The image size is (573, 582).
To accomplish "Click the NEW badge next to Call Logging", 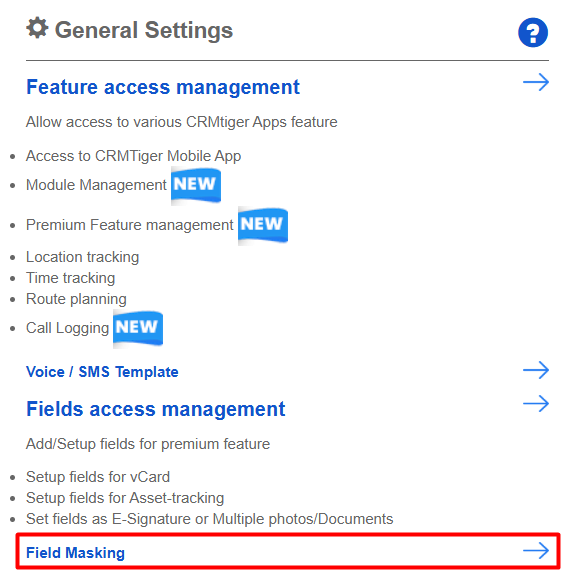I will pos(138,328).
